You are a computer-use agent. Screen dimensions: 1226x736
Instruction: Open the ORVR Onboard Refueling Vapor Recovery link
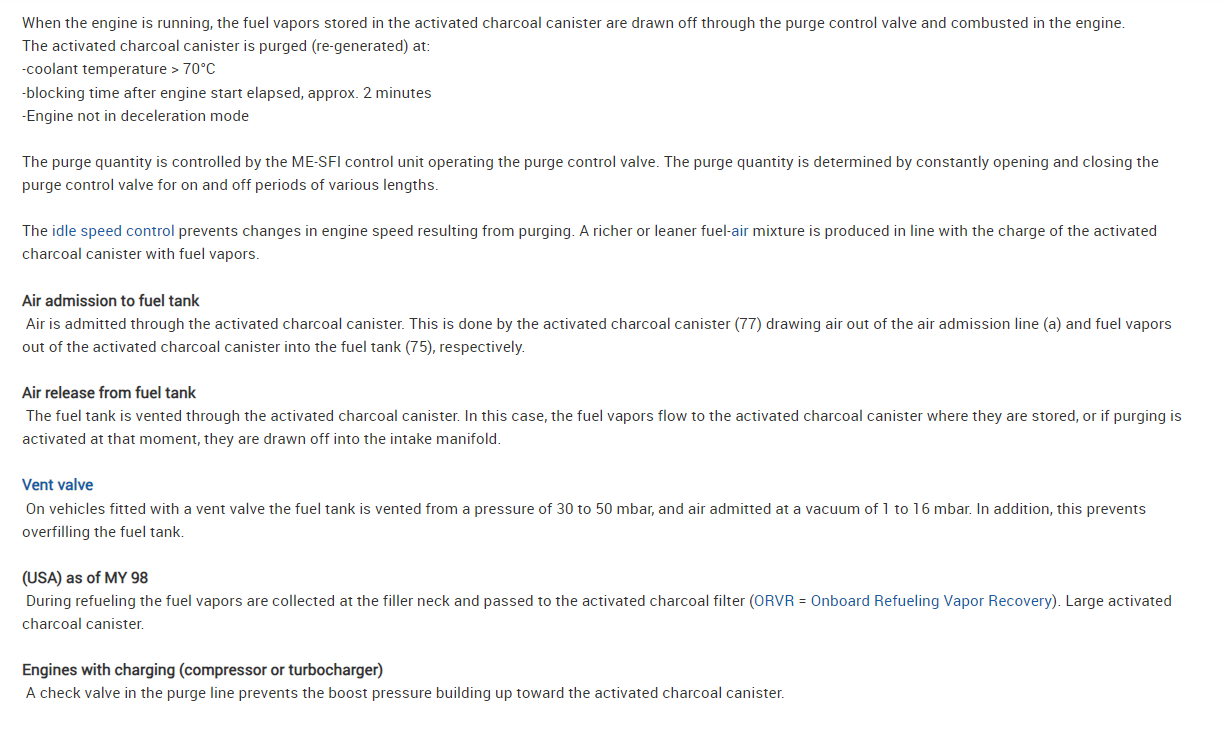click(904, 601)
